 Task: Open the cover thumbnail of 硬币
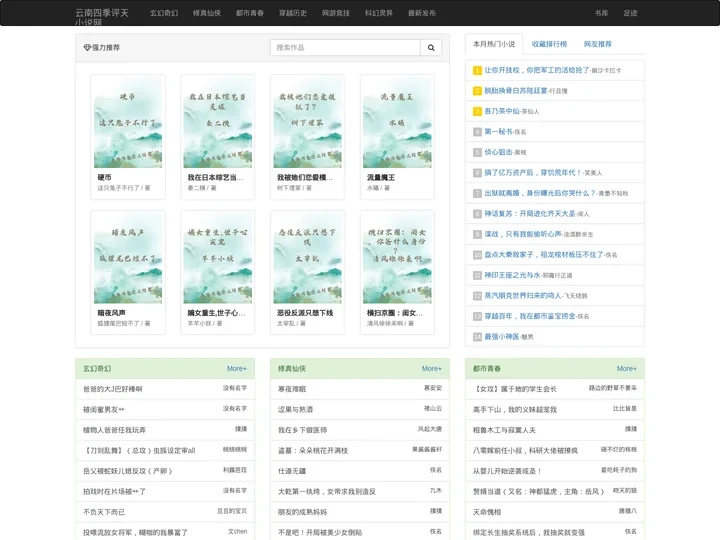pyautogui.click(x=128, y=123)
